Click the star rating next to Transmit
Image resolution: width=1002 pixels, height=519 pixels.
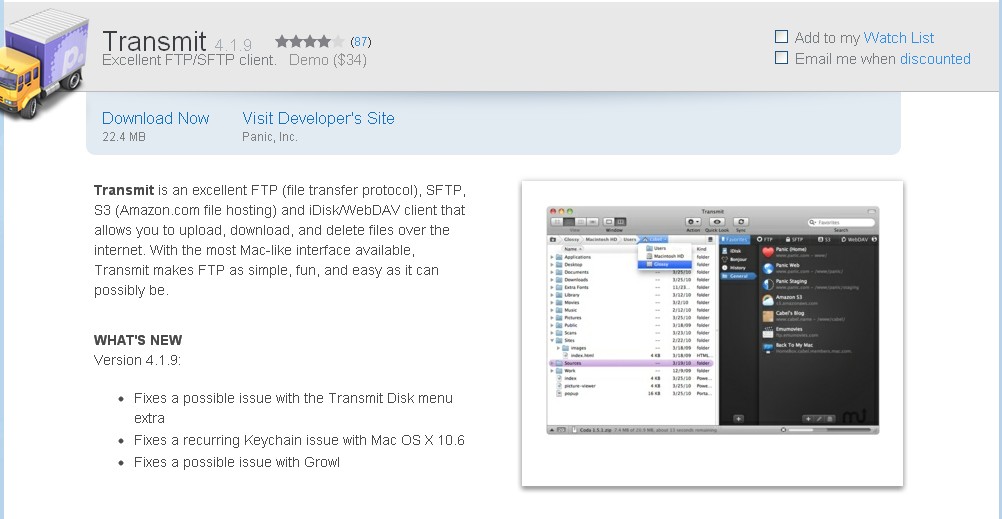309,42
